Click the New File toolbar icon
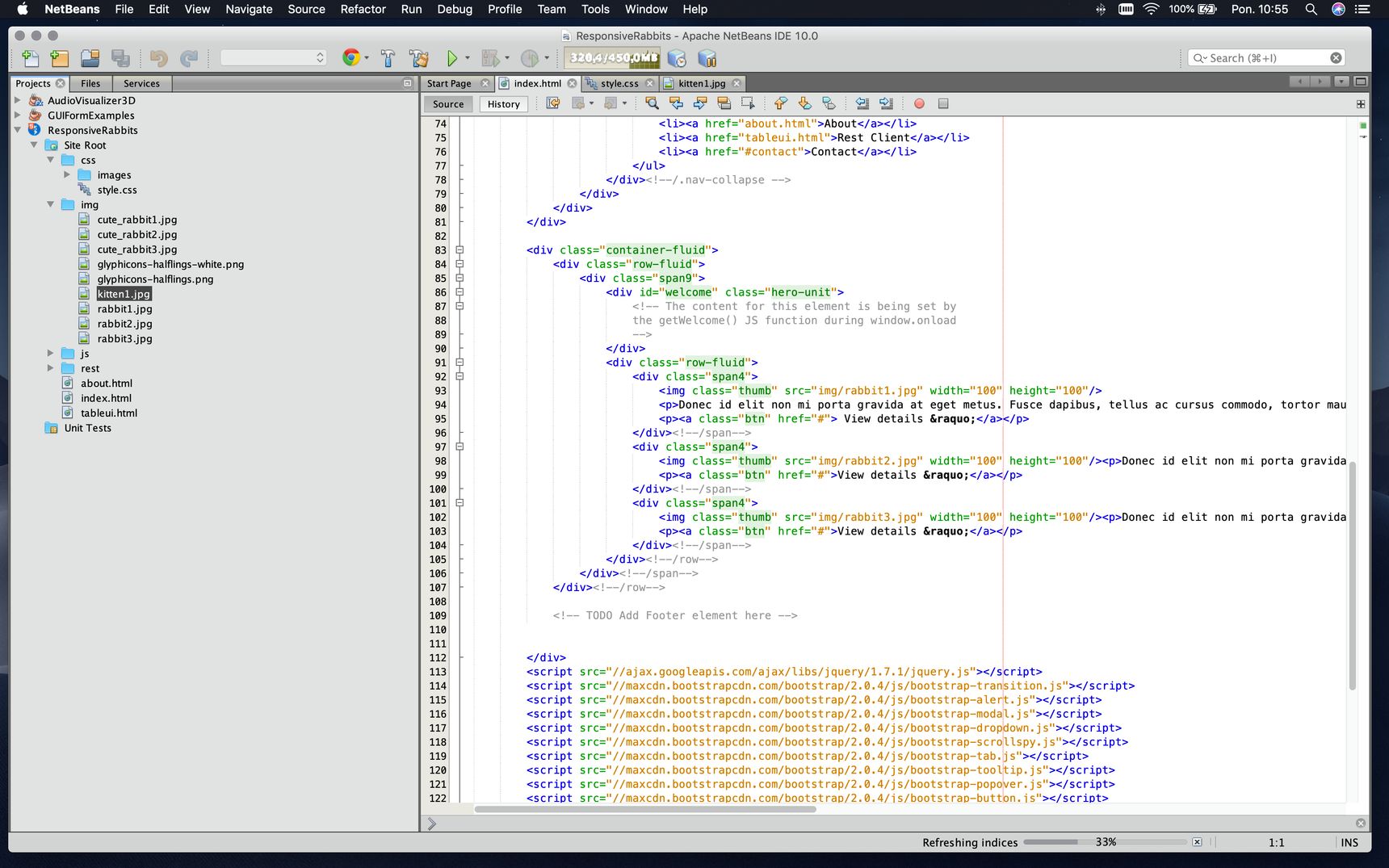The height and width of the screenshot is (868, 1389). pyautogui.click(x=31, y=58)
